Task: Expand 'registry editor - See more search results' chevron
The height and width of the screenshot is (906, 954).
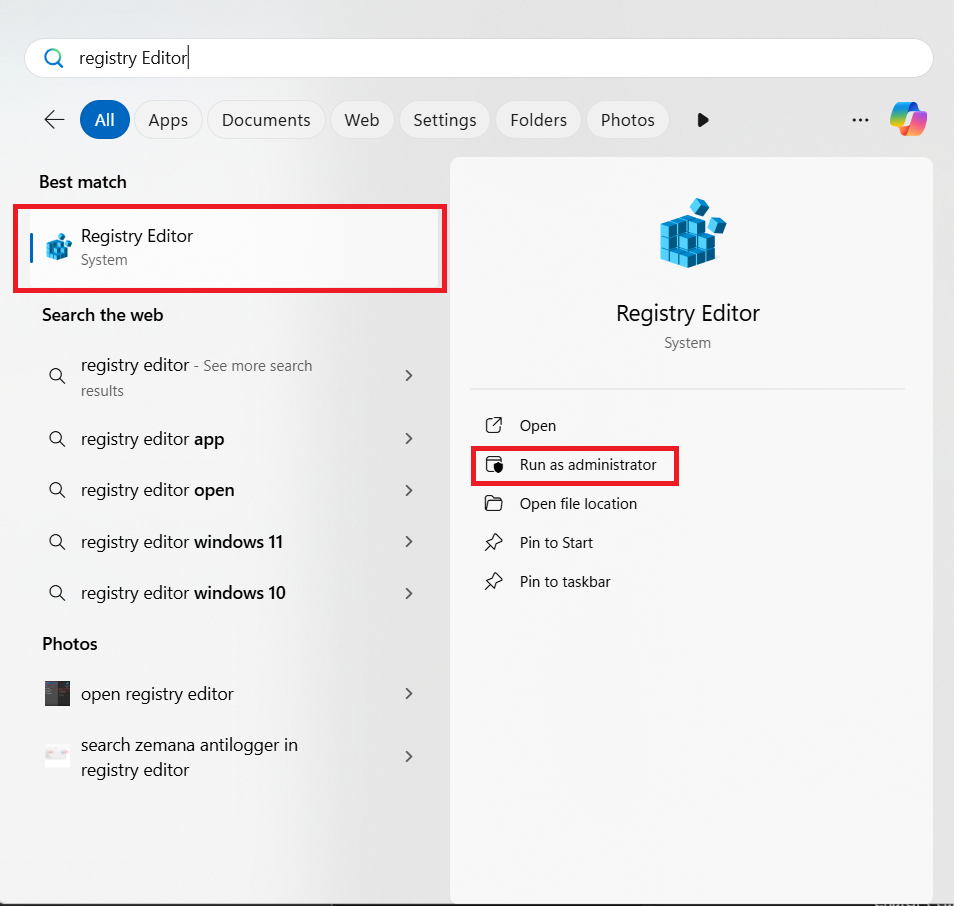Action: tap(409, 375)
